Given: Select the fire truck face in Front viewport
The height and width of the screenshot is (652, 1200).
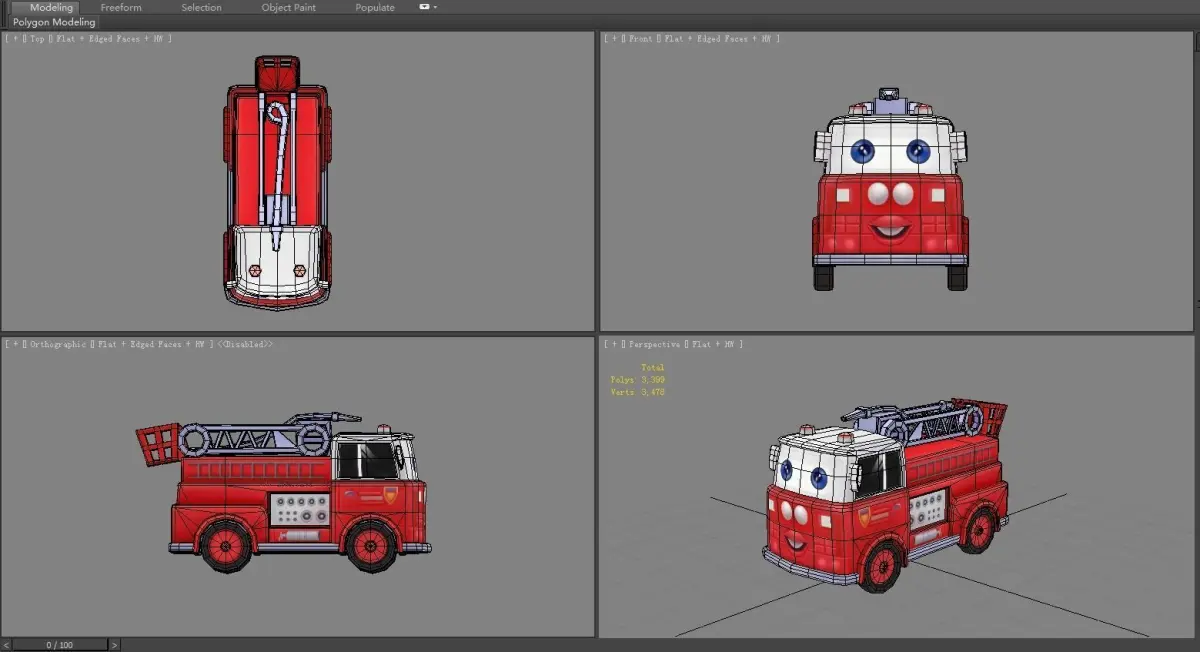Looking at the screenshot, I should 890,190.
